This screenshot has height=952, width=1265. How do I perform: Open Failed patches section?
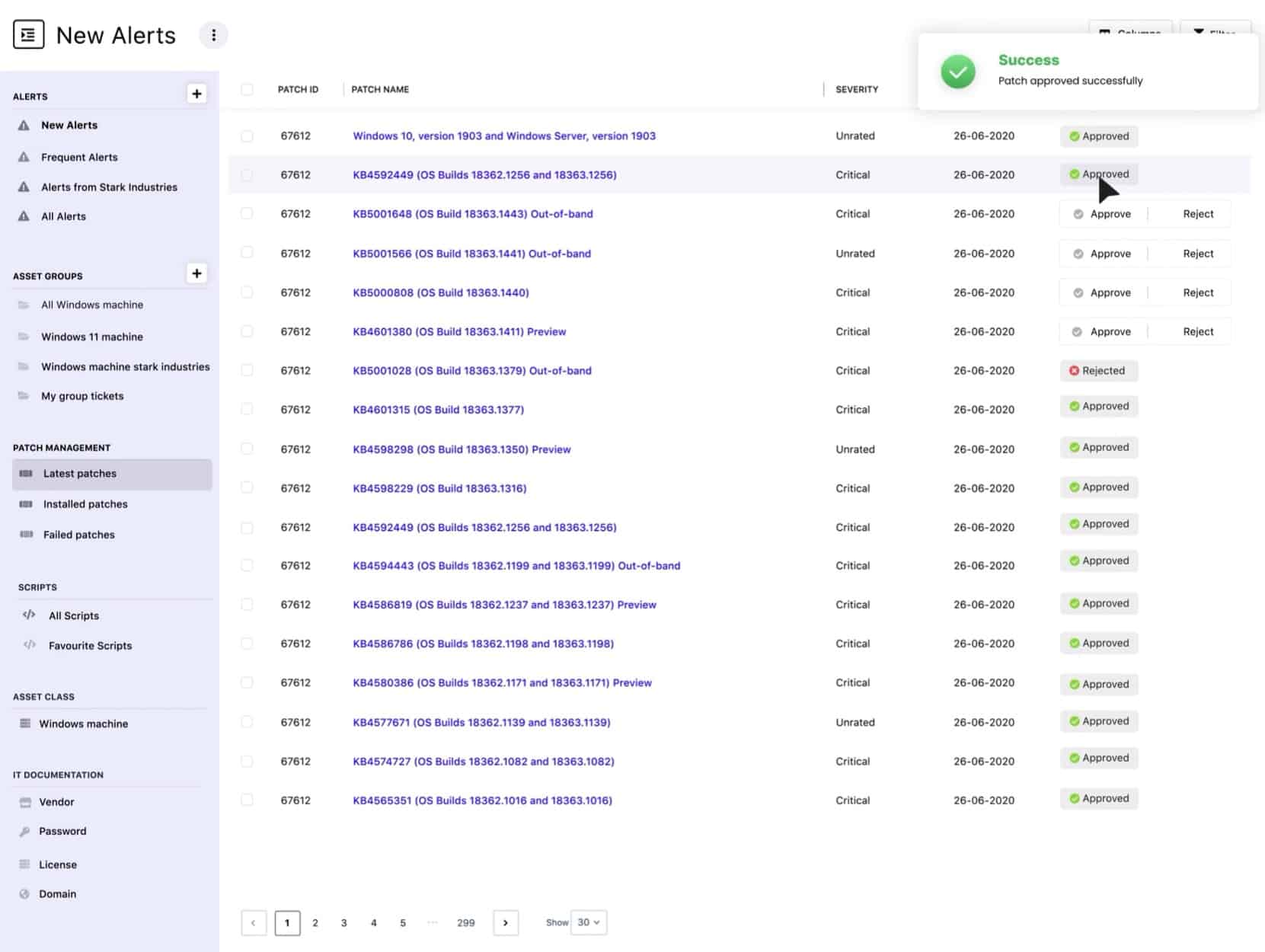click(x=79, y=535)
